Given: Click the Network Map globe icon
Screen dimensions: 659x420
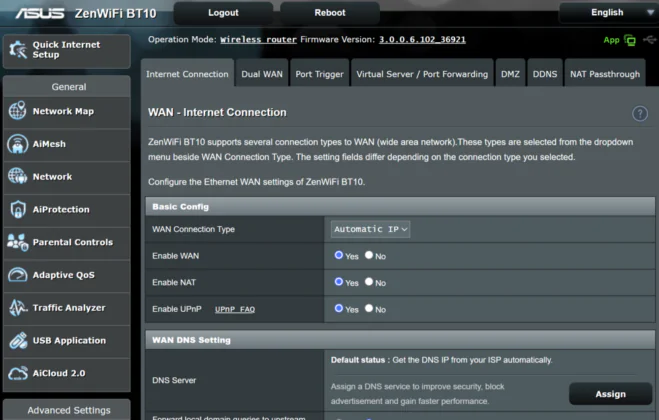Looking at the screenshot, I should pyautogui.click(x=18, y=111).
